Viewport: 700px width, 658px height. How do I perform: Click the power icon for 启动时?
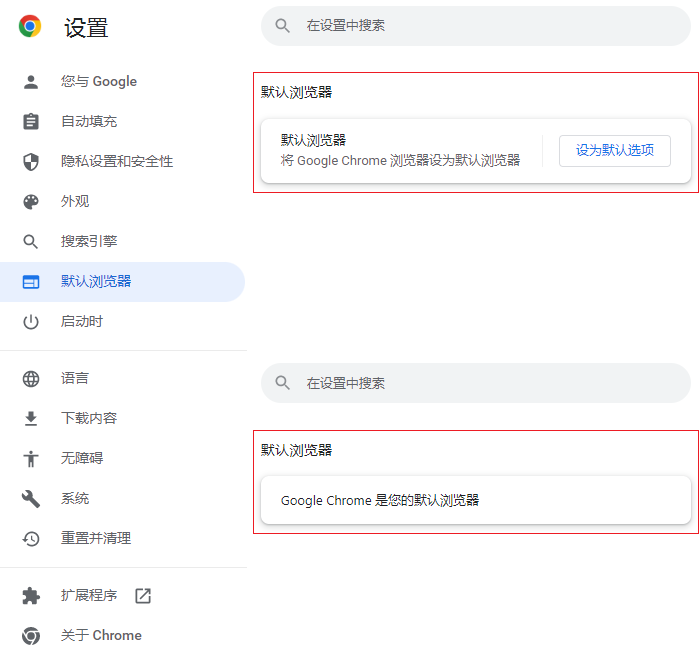tap(31, 322)
